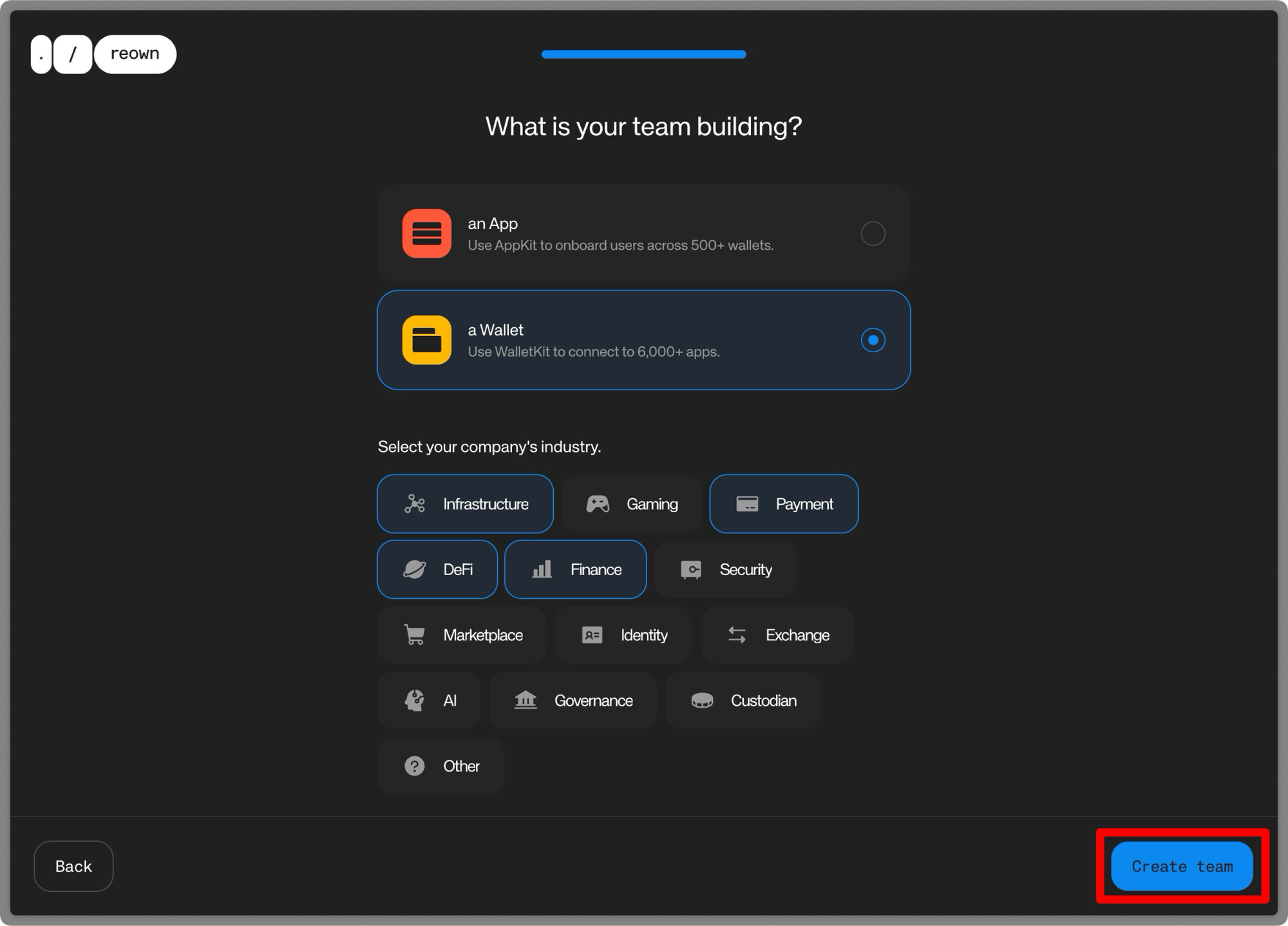The image size is (1288, 926).
Task: Click 'Use WalletKit to connect to 6,000+ apps.'
Action: pyautogui.click(x=594, y=352)
